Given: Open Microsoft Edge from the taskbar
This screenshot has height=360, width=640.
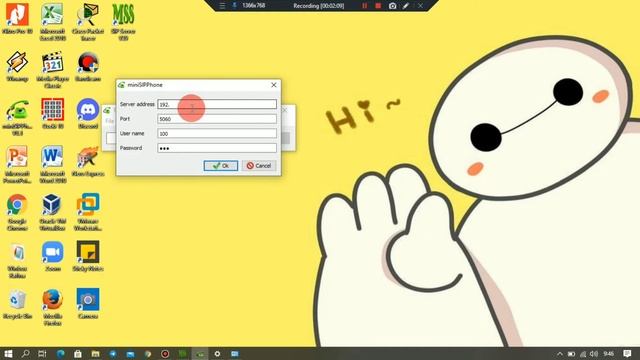Looking at the screenshot, I should (60, 353).
